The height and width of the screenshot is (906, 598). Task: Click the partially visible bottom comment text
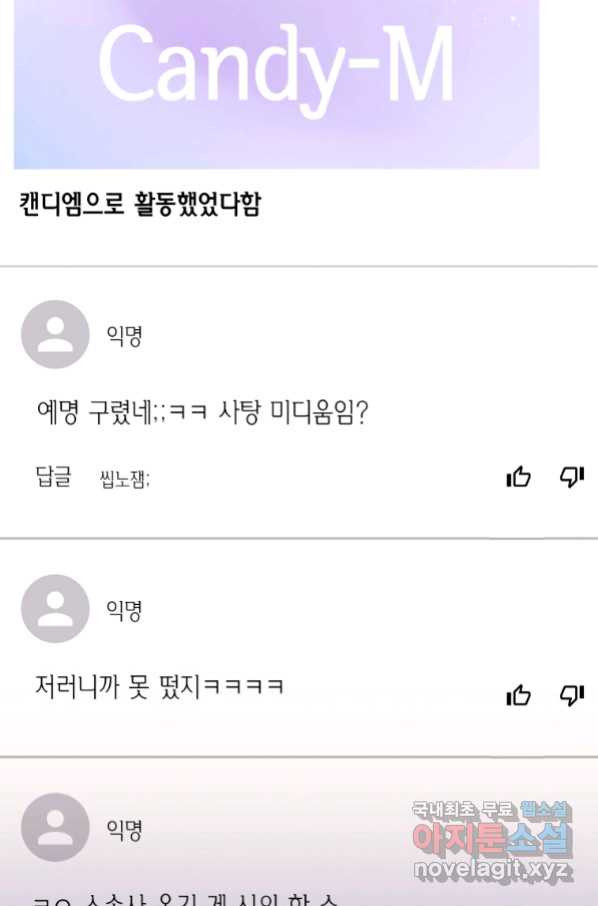tap(186, 899)
